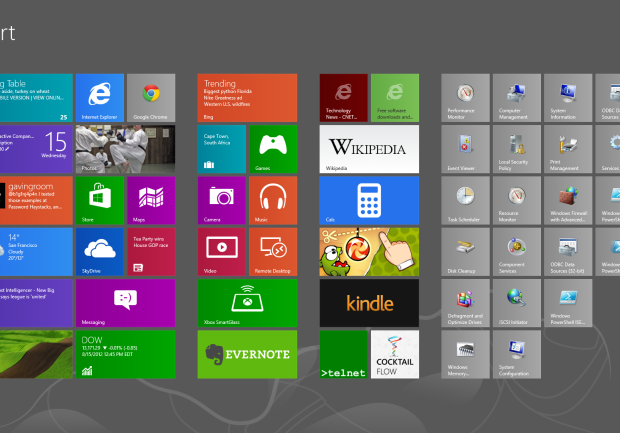The width and height of the screenshot is (620, 433).
Task: Open the Windows Store tile
Action: point(100,200)
